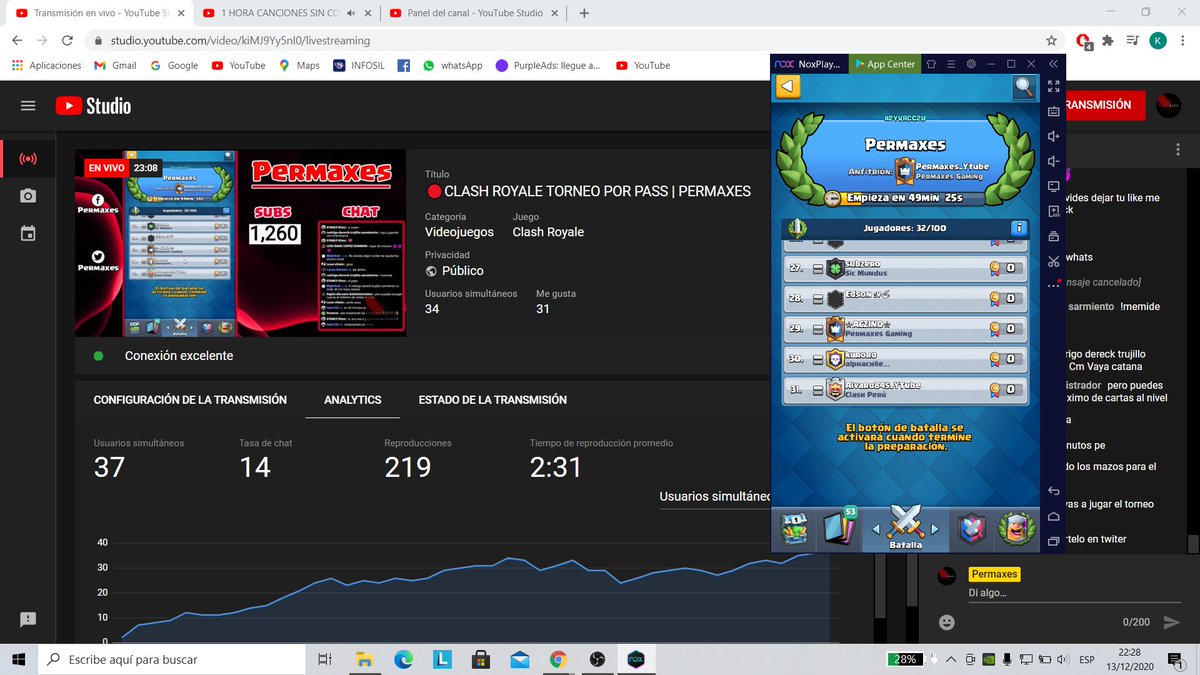Open the Aplicaciones apps shortcut

click(46, 66)
